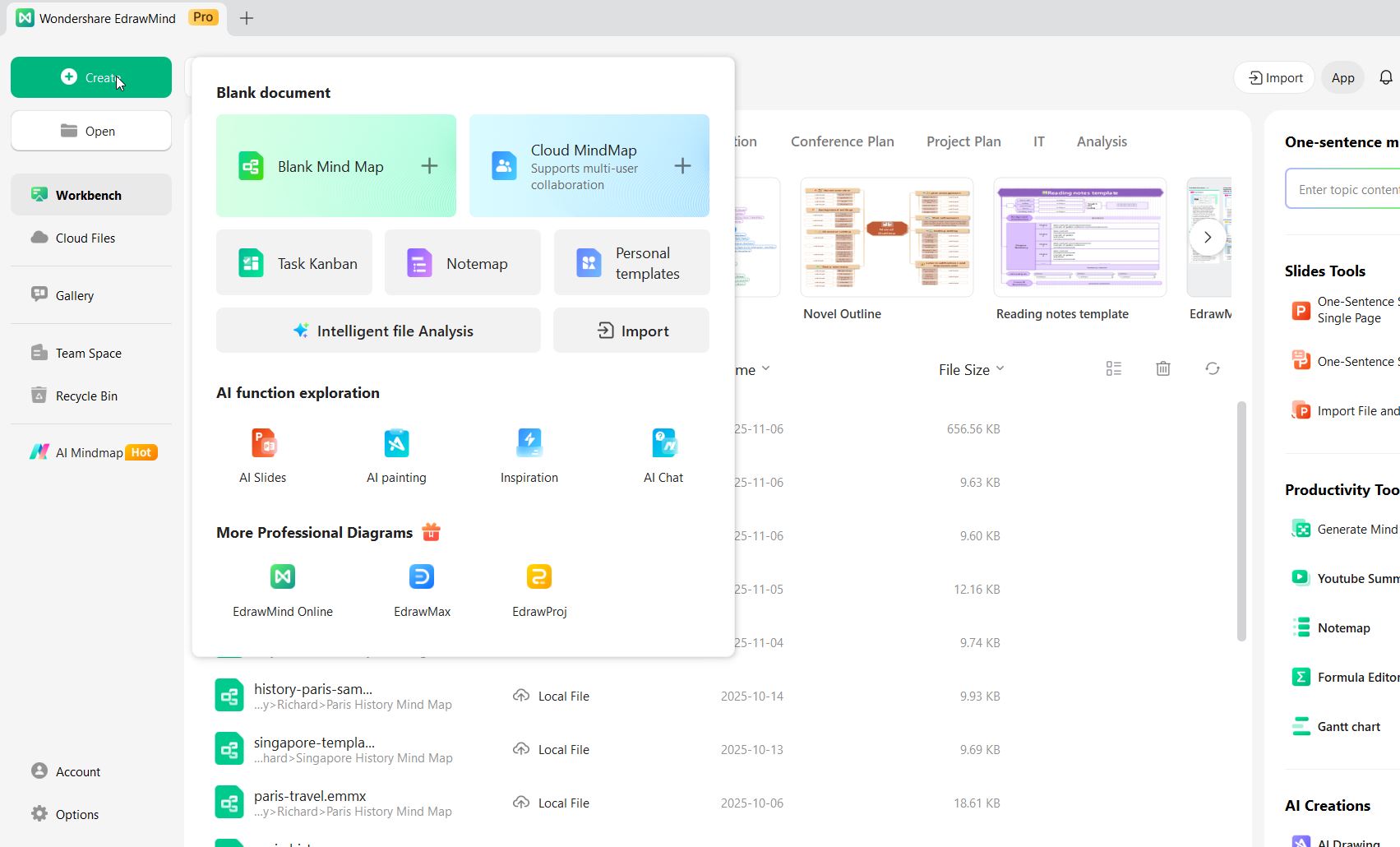Open Personal templates
The image size is (1400, 847).
pyautogui.click(x=631, y=263)
